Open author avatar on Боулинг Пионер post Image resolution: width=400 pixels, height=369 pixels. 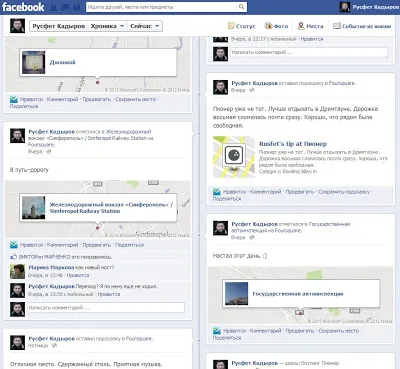point(220,364)
